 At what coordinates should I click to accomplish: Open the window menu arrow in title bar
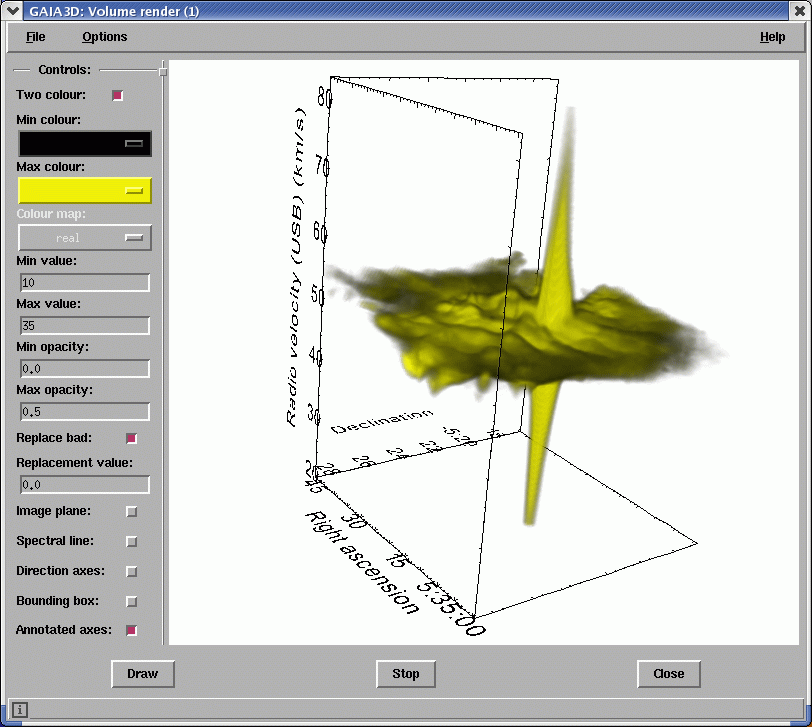pos(11,10)
